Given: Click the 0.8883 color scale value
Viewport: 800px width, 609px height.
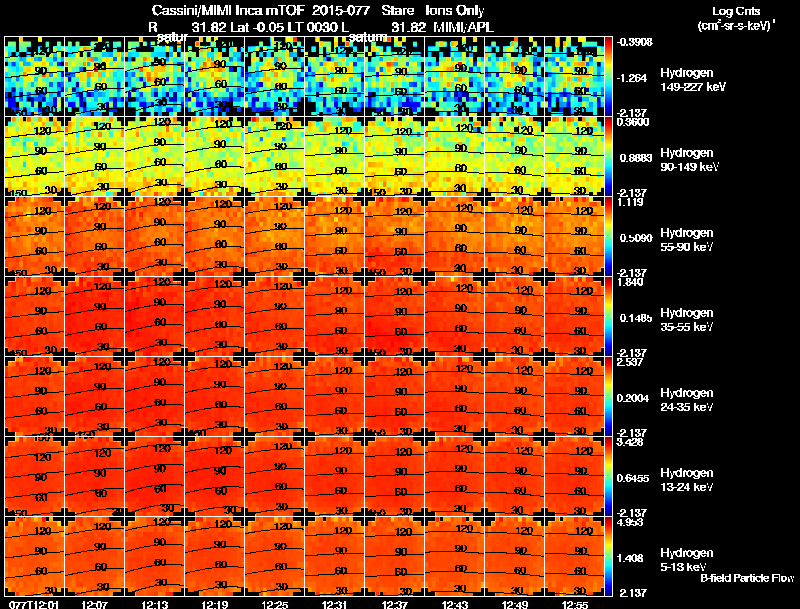Looking at the screenshot, I should (635, 158).
